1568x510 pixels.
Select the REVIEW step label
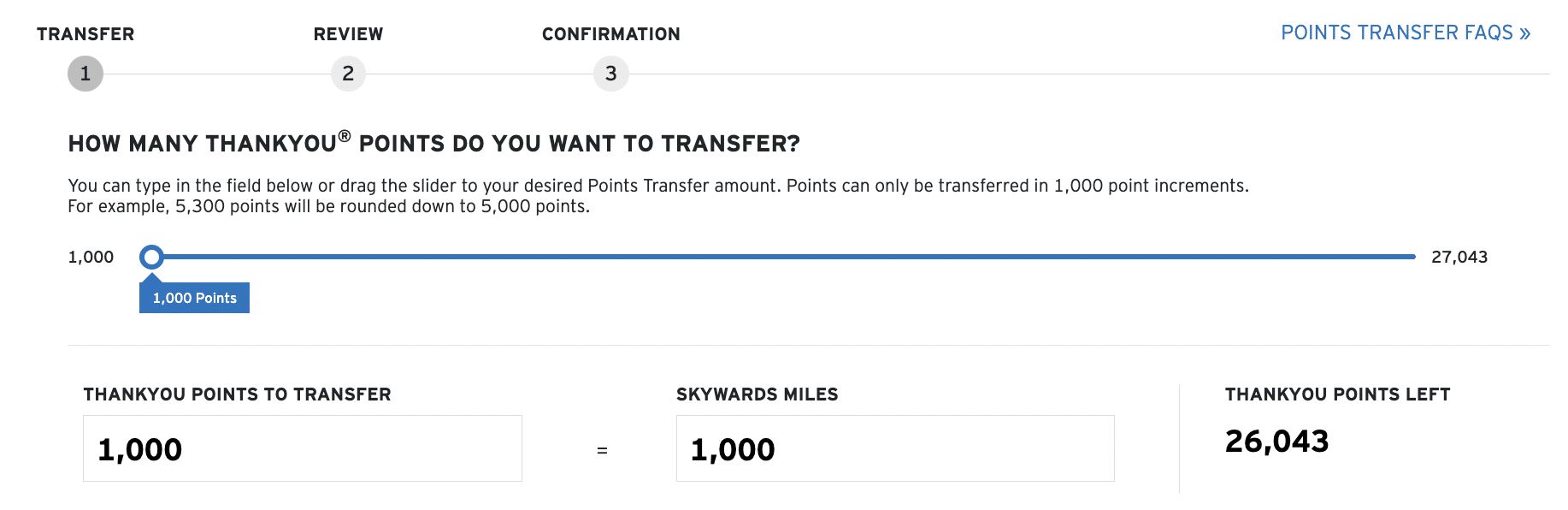(348, 34)
